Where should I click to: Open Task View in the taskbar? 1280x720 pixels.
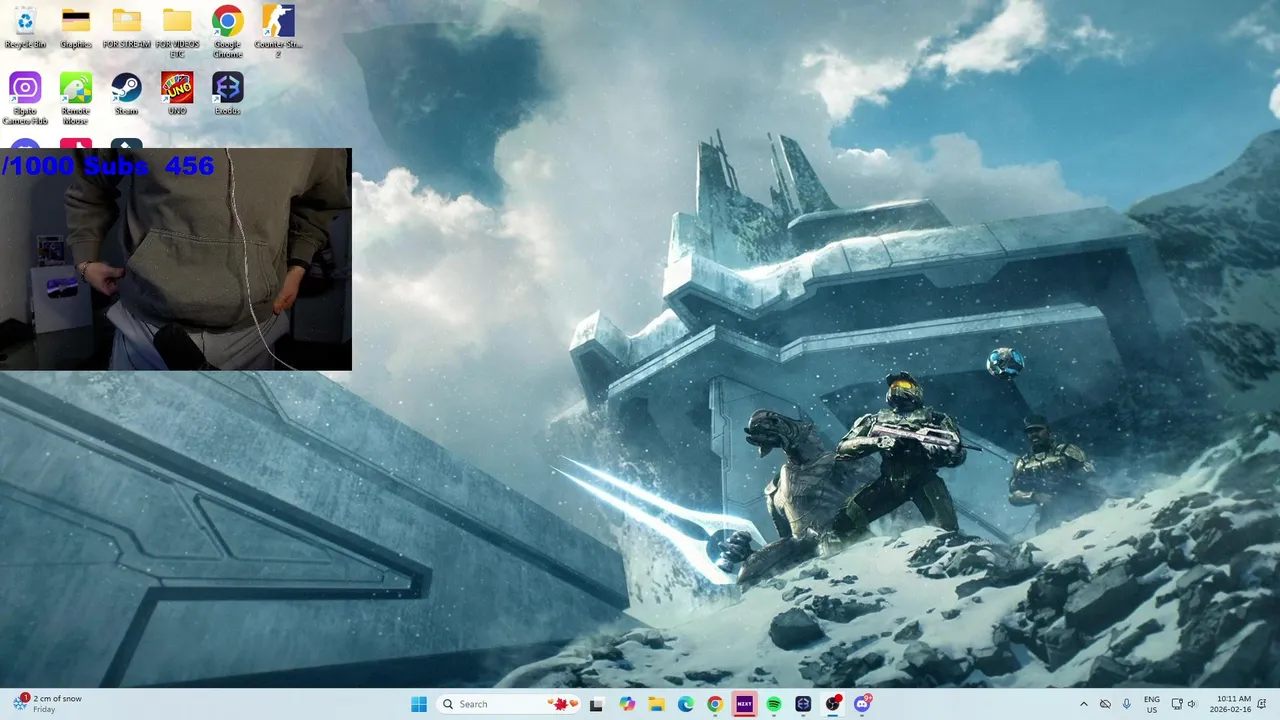pyautogui.click(x=596, y=704)
